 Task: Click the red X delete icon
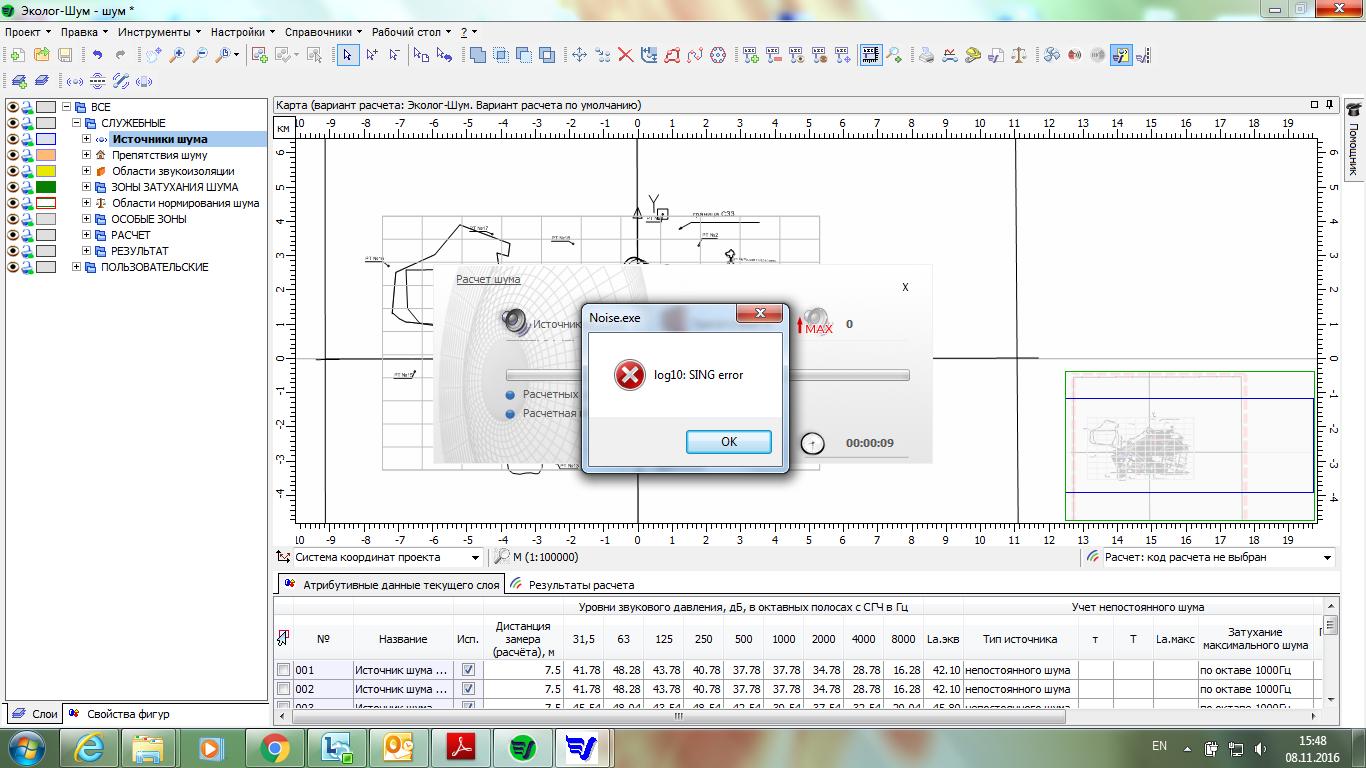pos(626,55)
